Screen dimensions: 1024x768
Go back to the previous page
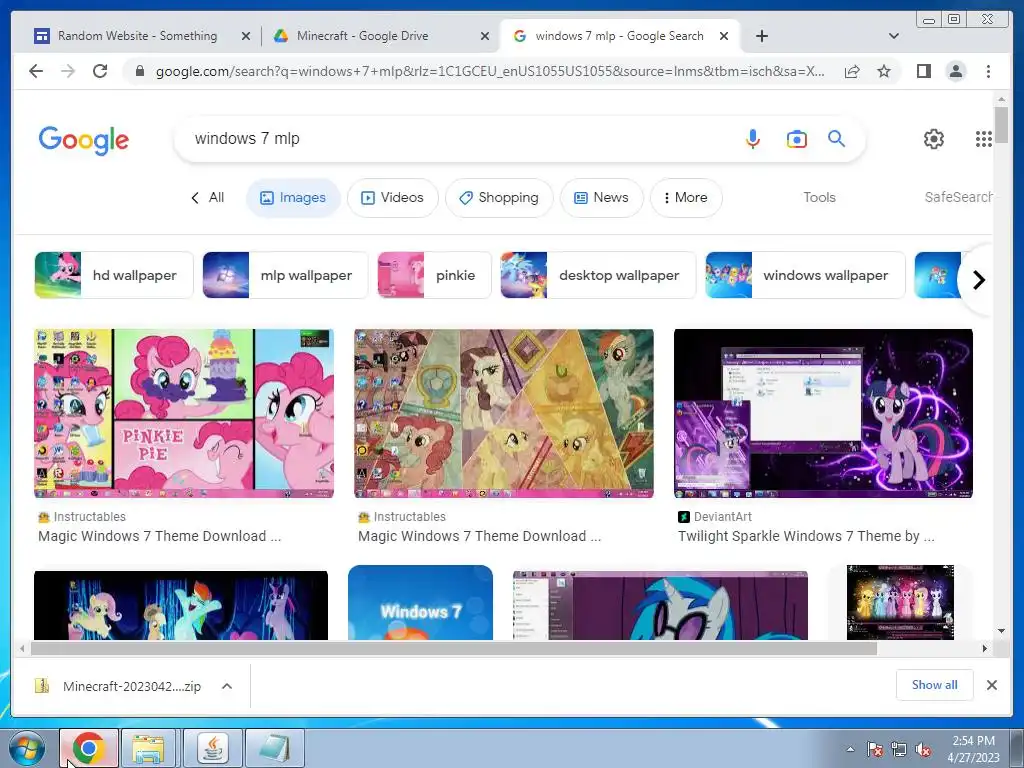pyautogui.click(x=36, y=71)
